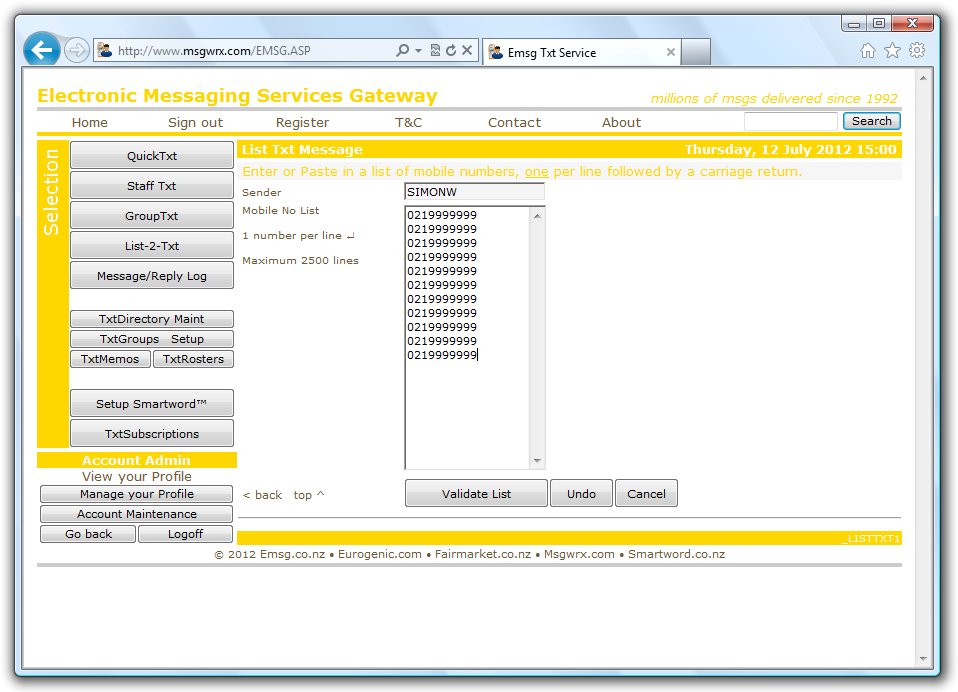Refresh the current page
The width and height of the screenshot is (958, 692).
[x=450, y=49]
